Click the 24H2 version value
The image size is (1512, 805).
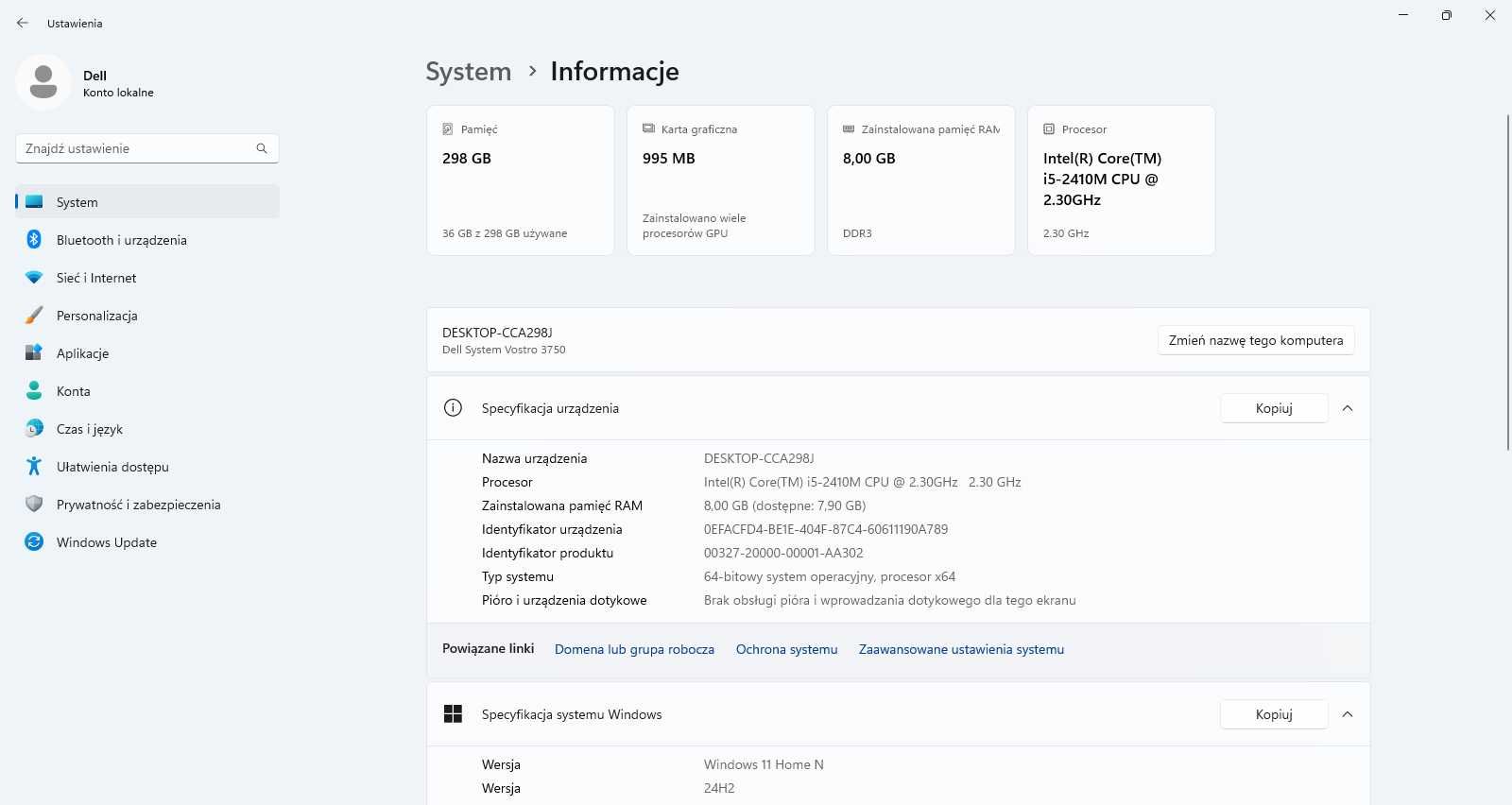tap(719, 788)
